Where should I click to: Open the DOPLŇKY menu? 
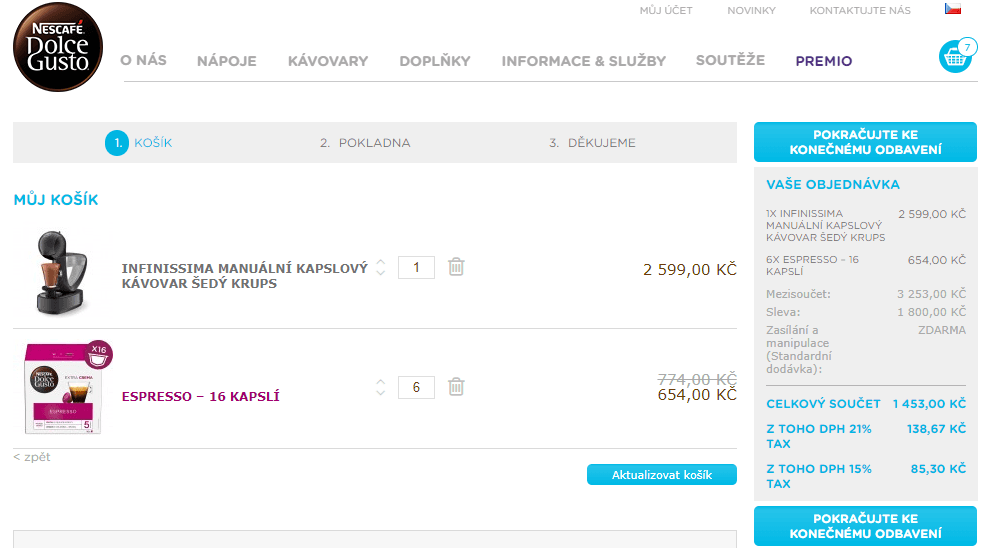click(x=435, y=61)
